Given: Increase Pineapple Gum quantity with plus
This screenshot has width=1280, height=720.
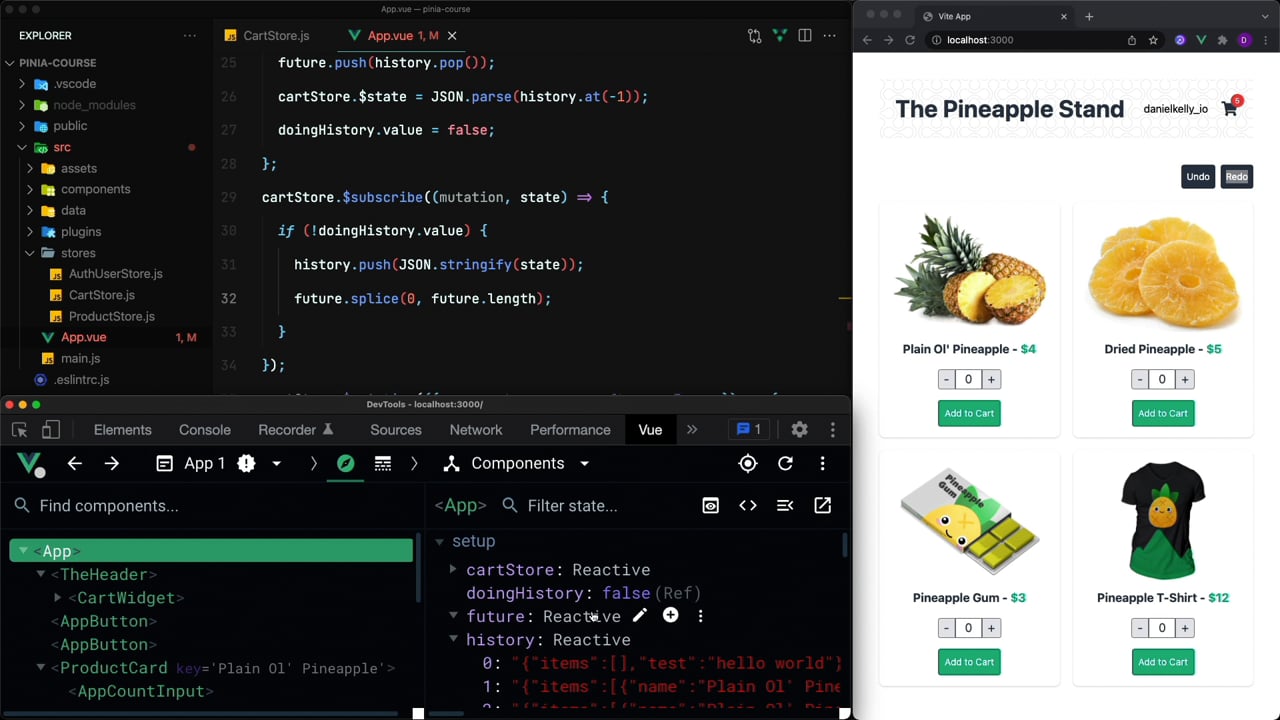Looking at the screenshot, I should click(991, 628).
